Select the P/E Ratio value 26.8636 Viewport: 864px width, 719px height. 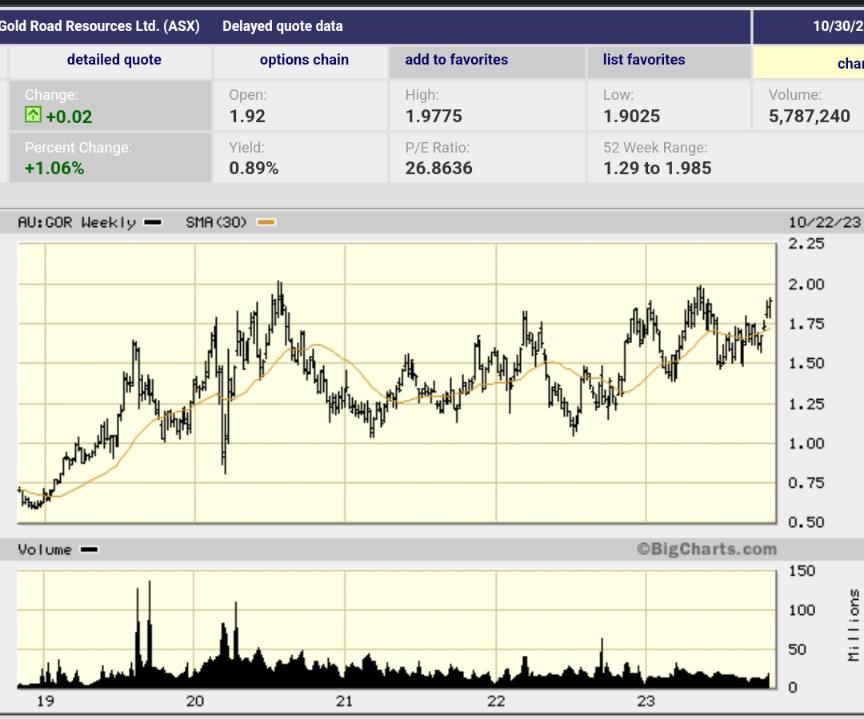point(439,168)
